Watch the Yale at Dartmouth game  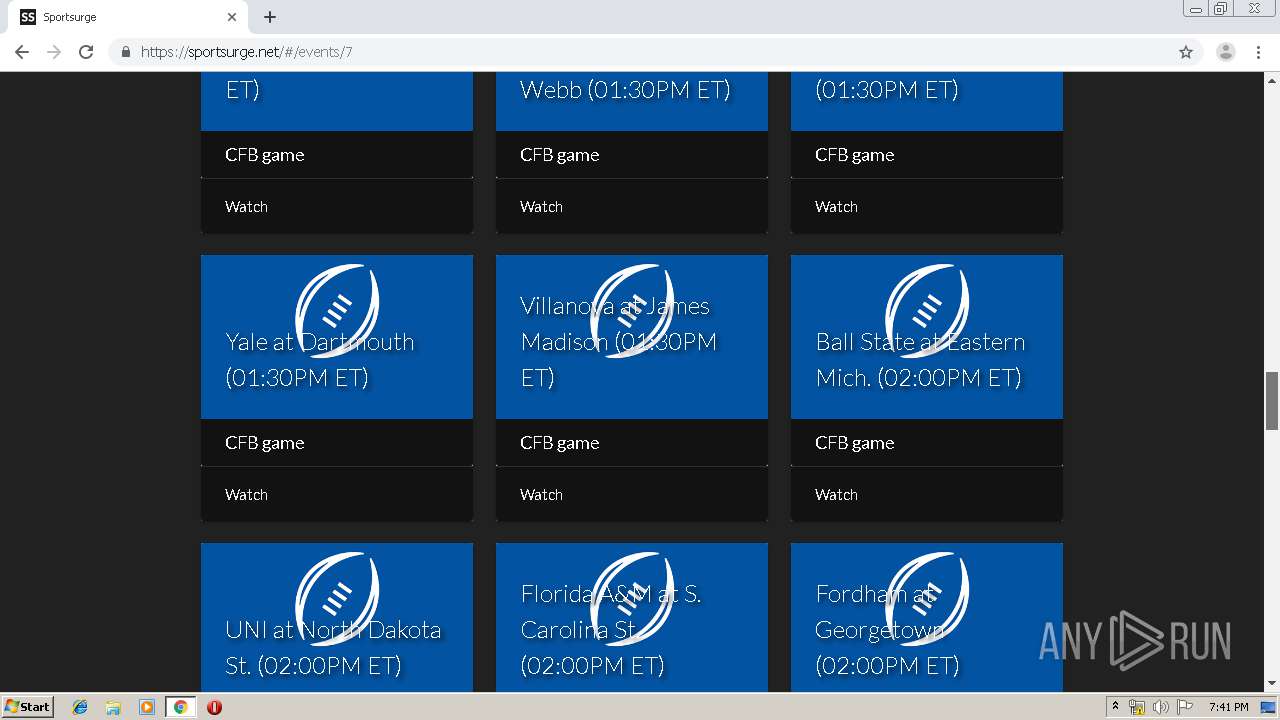tap(246, 494)
